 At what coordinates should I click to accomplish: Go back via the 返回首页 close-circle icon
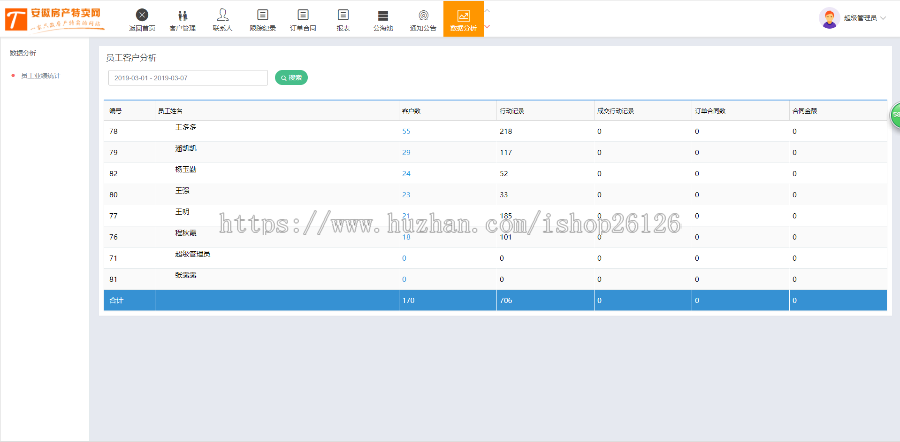[142, 15]
